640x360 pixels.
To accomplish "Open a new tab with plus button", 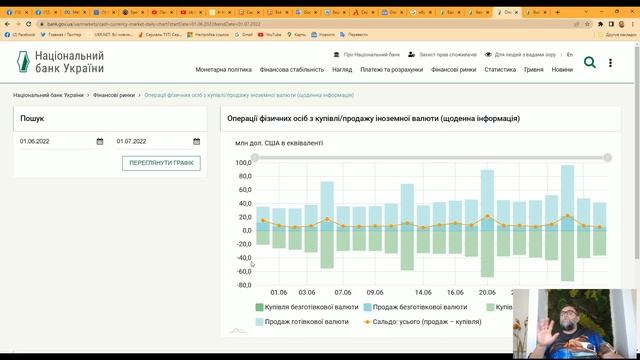I will [558, 12].
